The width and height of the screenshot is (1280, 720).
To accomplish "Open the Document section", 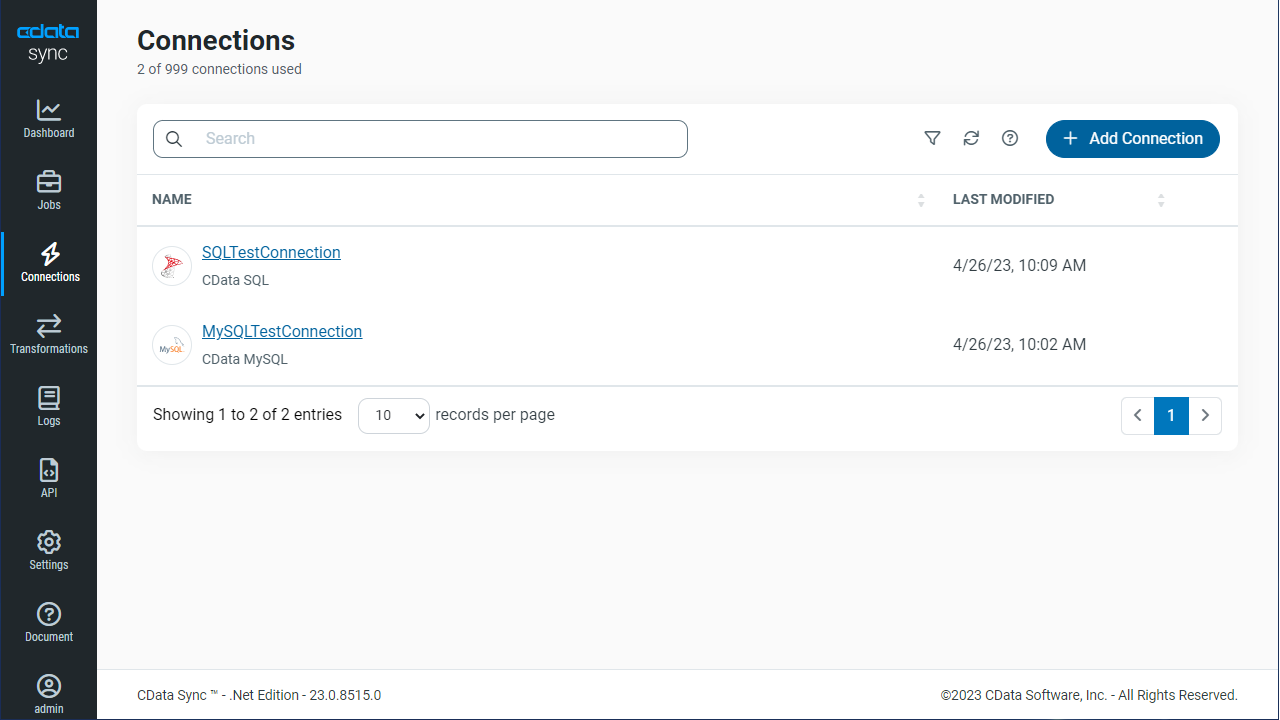I will point(48,621).
